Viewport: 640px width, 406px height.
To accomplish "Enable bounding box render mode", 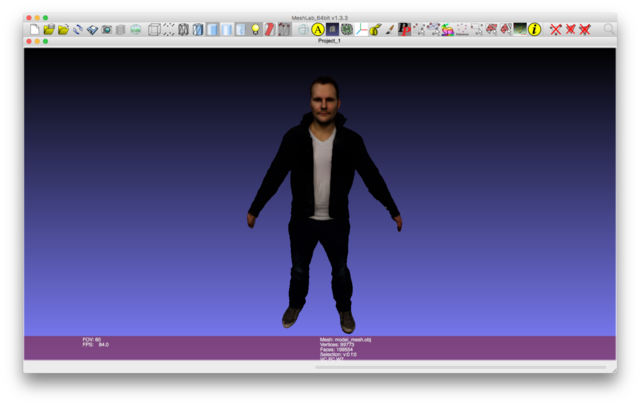I will click(154, 29).
